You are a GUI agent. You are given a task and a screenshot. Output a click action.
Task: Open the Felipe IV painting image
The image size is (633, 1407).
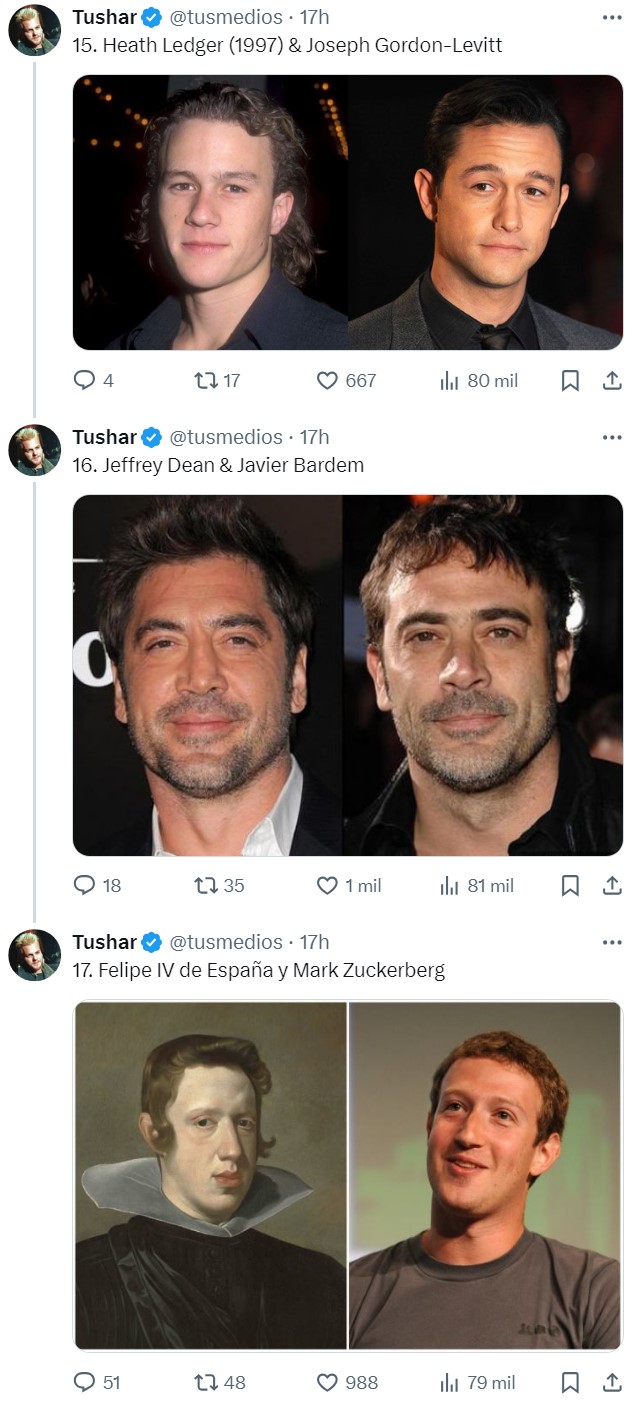[211, 1175]
